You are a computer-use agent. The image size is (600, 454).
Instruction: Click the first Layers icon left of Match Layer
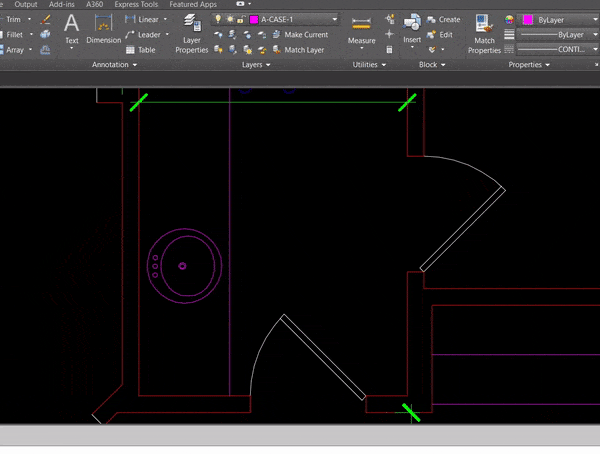point(218,50)
